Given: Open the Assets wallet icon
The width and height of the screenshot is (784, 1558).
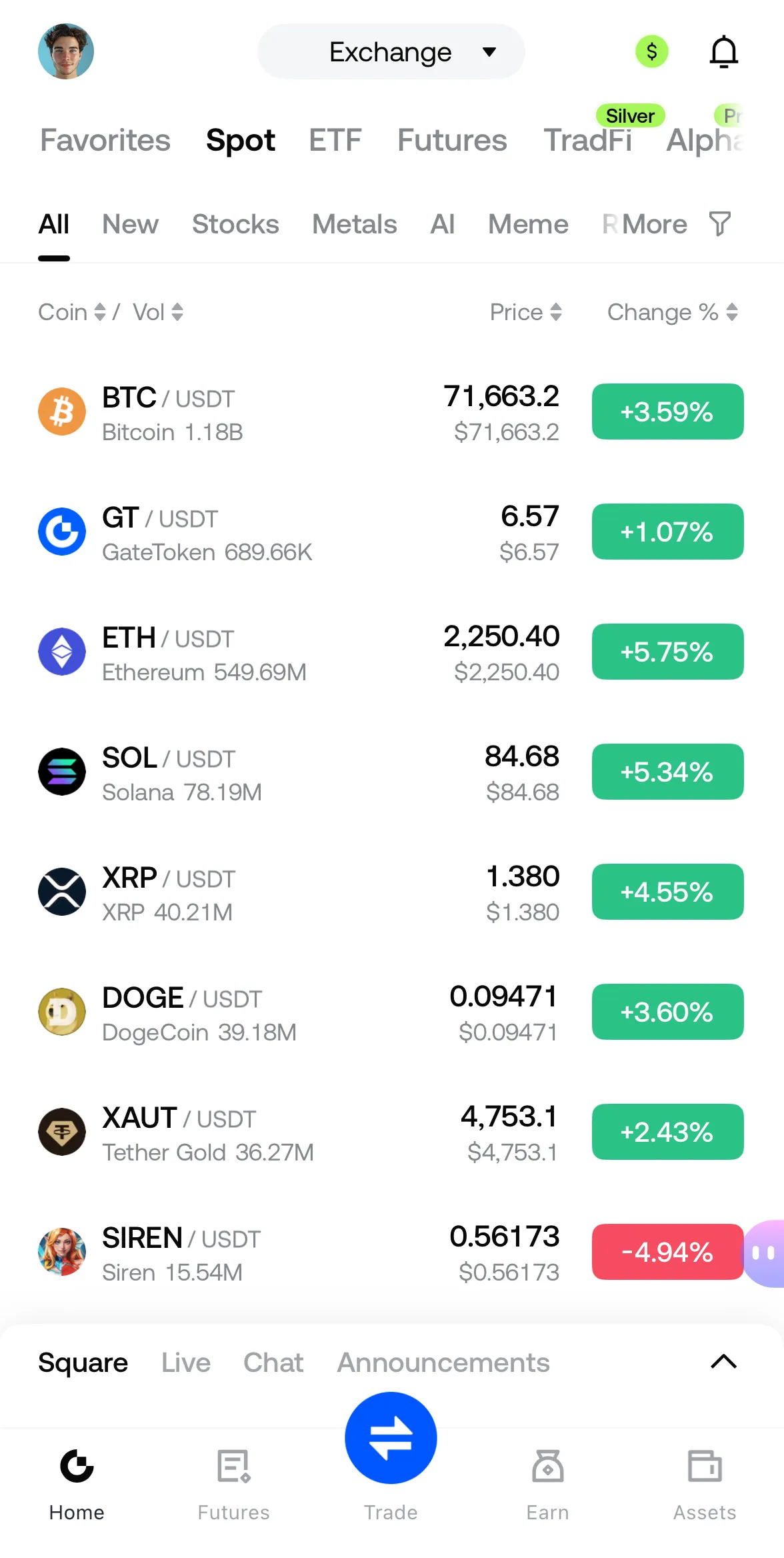Looking at the screenshot, I should [x=705, y=1466].
